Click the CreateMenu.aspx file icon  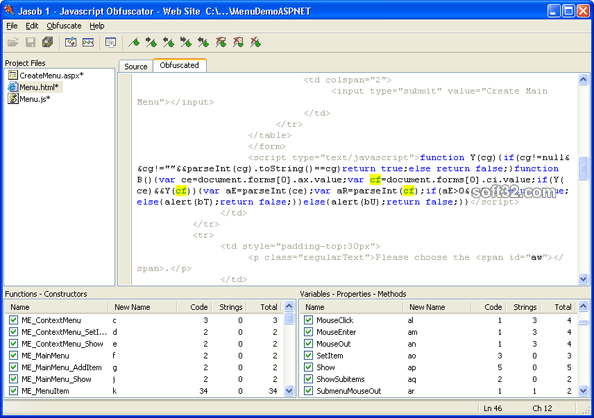13,75
